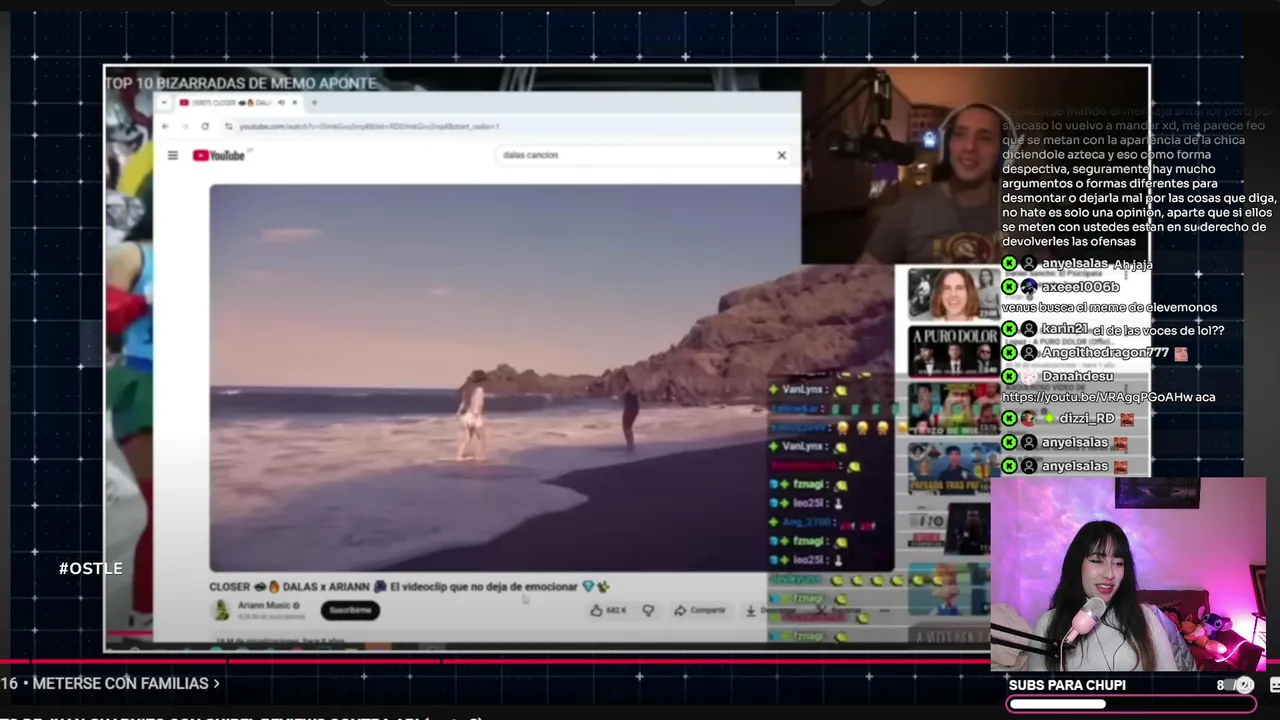The width and height of the screenshot is (1280, 720).
Task: Select the CLOSER DALAS browser tab
Action: tap(238, 102)
